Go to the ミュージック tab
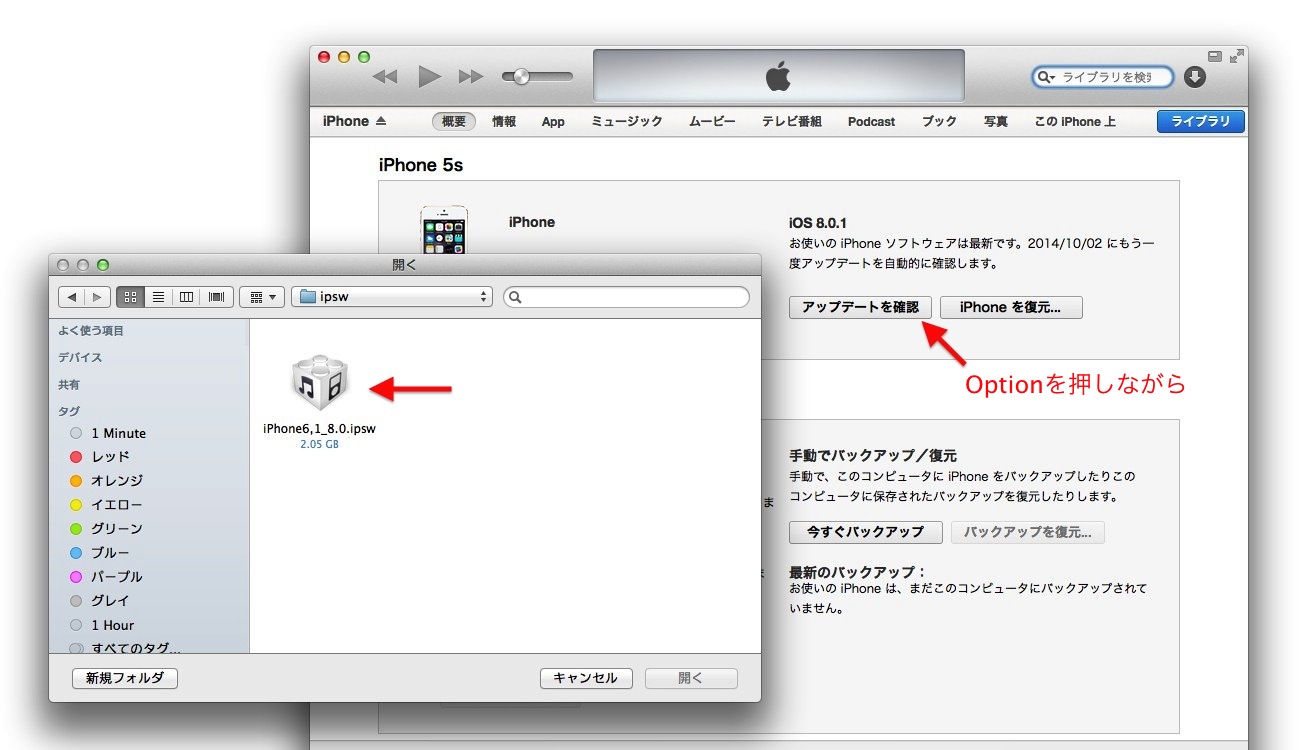The width and height of the screenshot is (1300, 750). 627,121
